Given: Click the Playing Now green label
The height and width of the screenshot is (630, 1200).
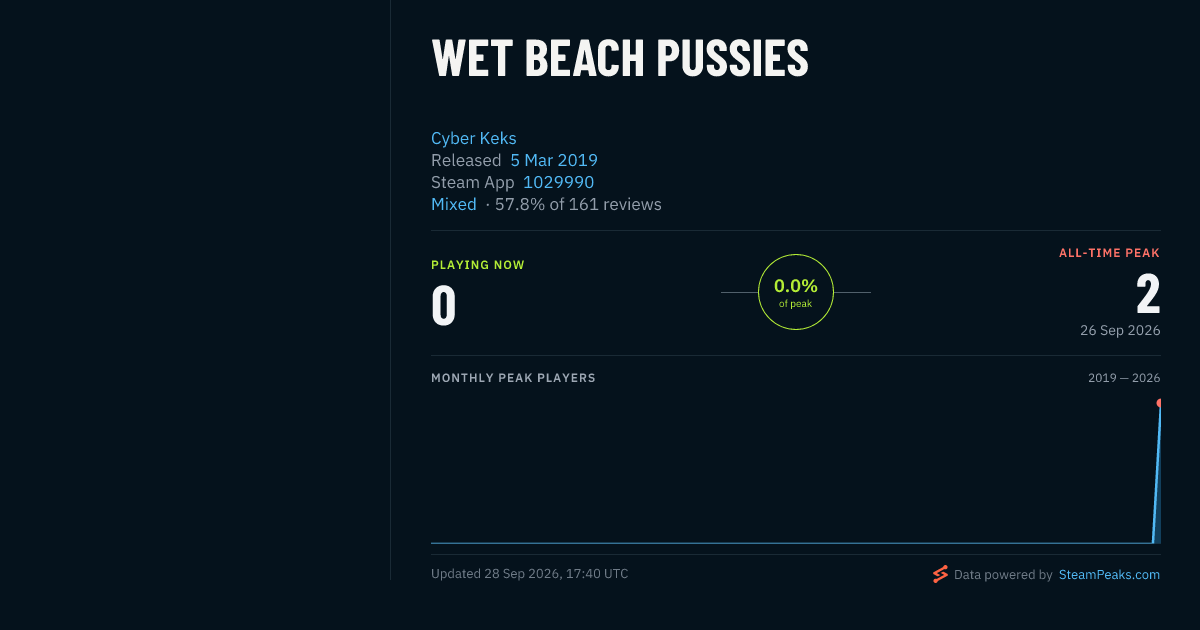Looking at the screenshot, I should 478,265.
